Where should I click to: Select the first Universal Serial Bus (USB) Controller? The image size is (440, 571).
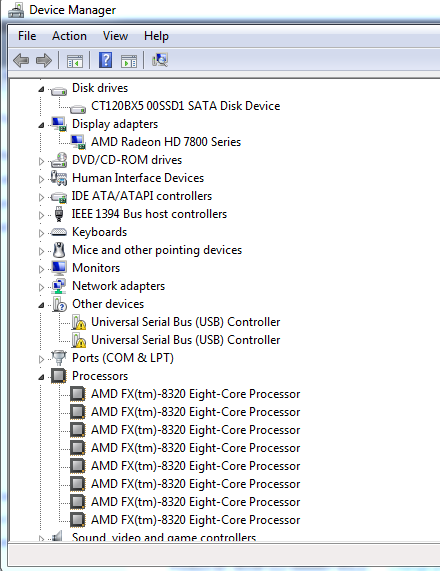pyautogui.click(x=185, y=322)
